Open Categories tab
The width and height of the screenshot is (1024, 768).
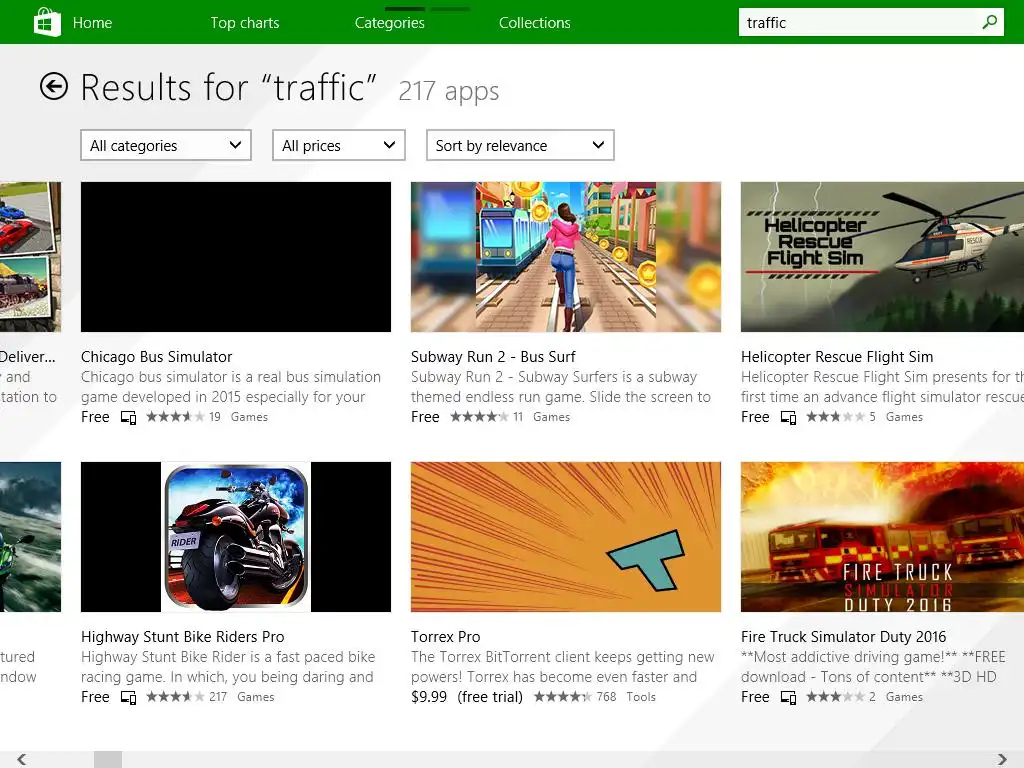(x=389, y=23)
